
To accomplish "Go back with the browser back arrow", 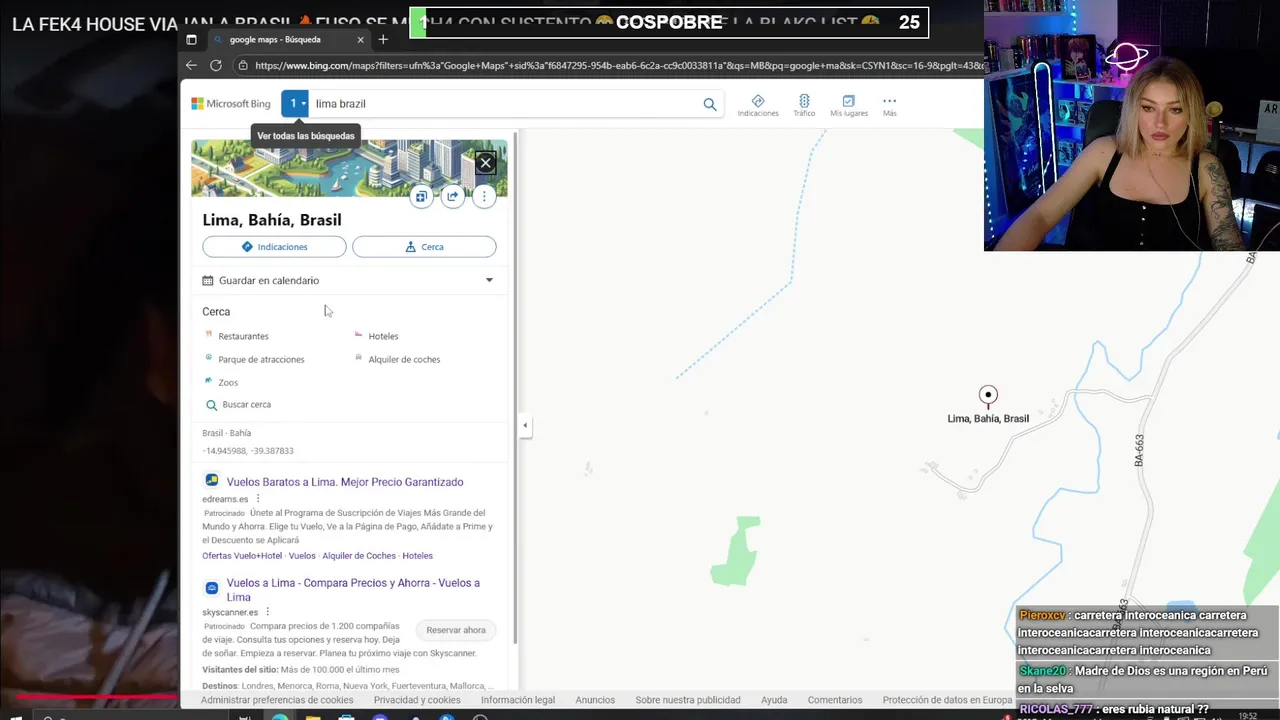I will tap(191, 65).
